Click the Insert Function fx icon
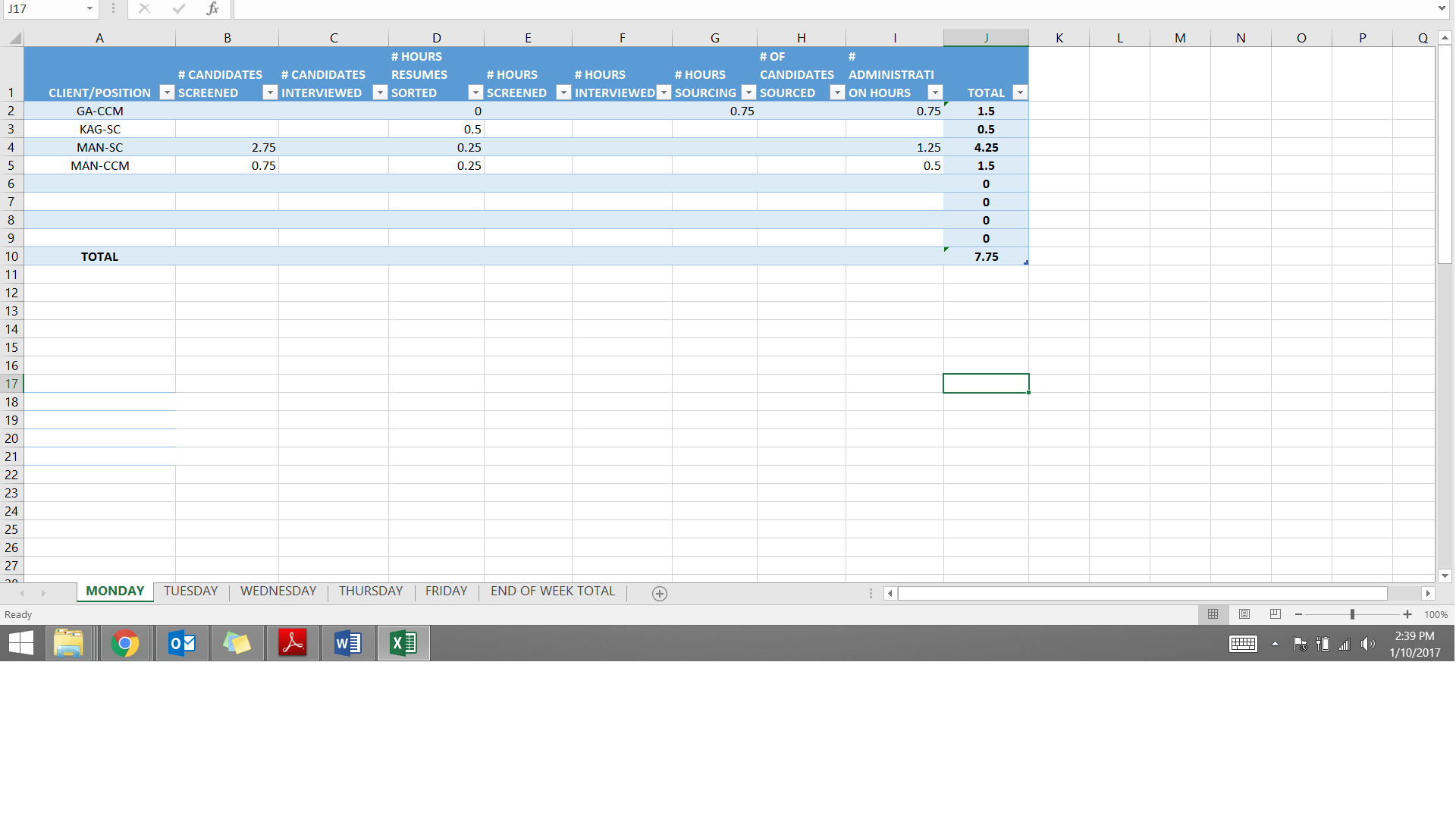Image resolution: width=1456 pixels, height=819 pixels. [x=212, y=9]
